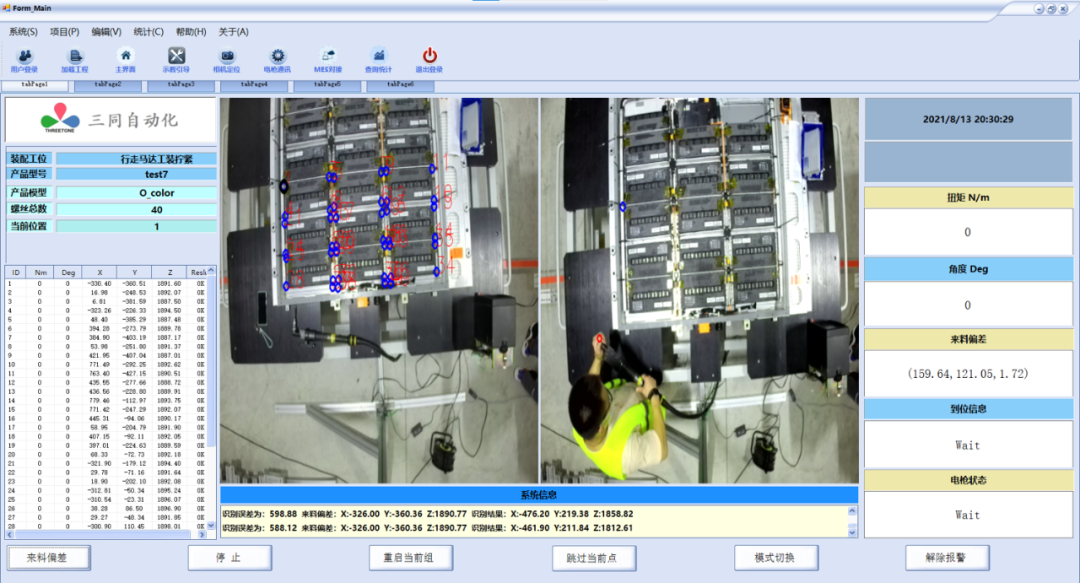Open 查询统计 statistics chart icon

click(x=378, y=60)
